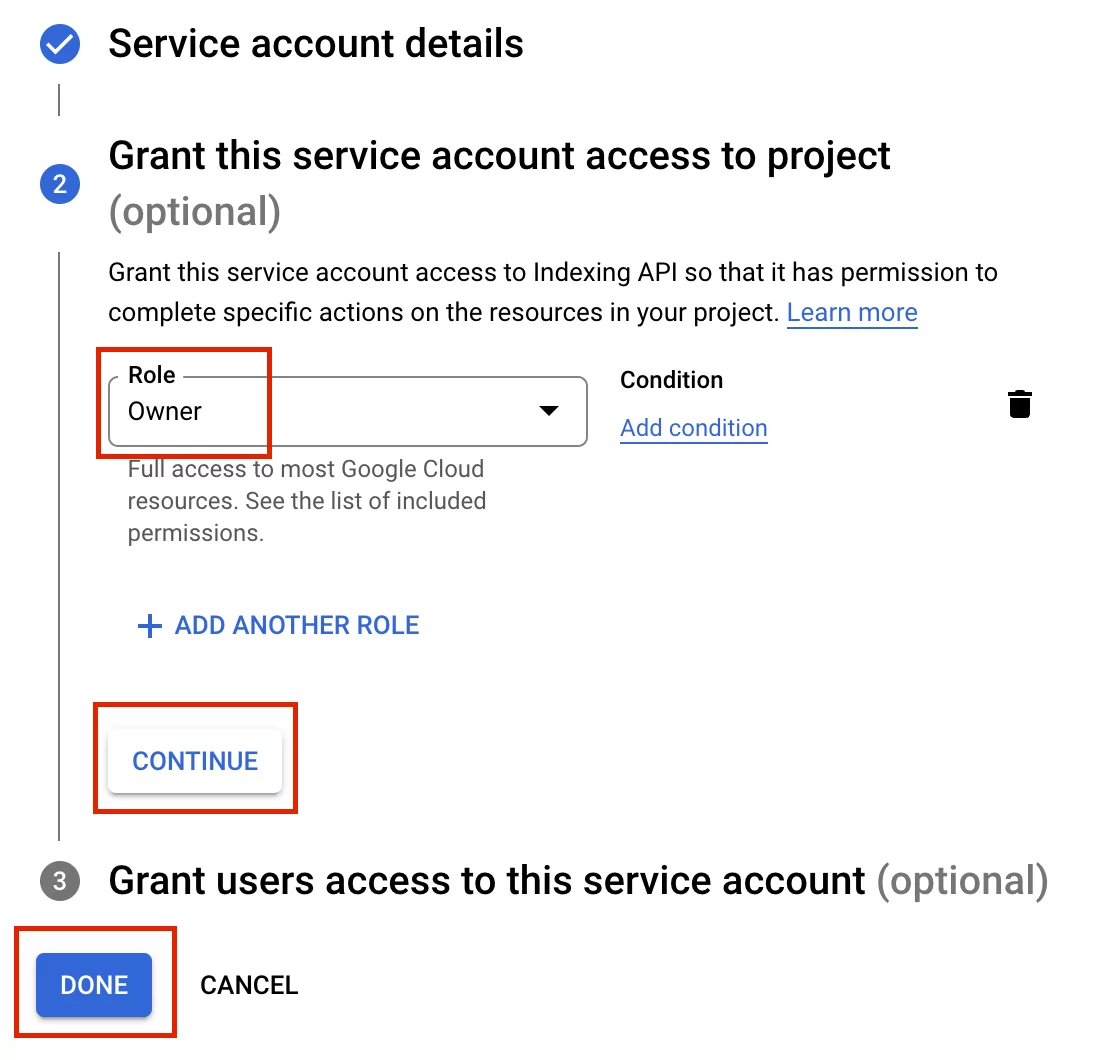Screen dimensions: 1116x1060
Task: Click the completed step checkmark icon
Action: (x=60, y=45)
